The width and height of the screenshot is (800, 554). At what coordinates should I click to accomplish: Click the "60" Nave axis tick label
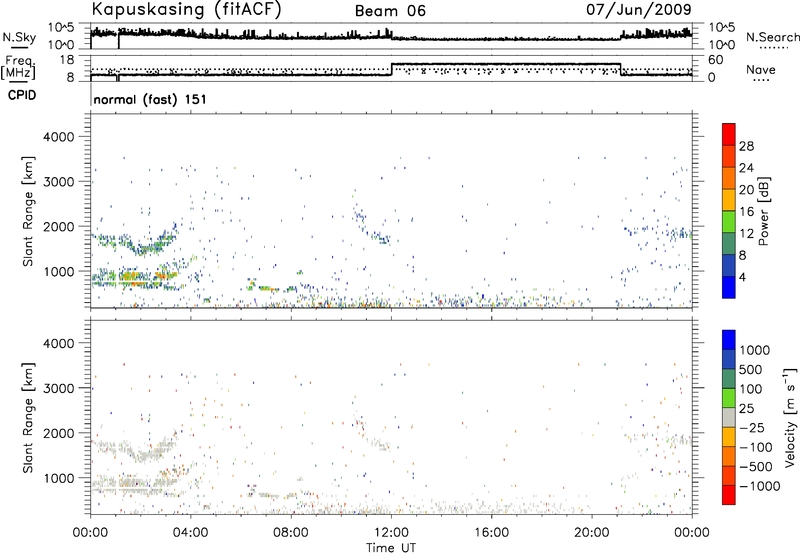[x=716, y=60]
